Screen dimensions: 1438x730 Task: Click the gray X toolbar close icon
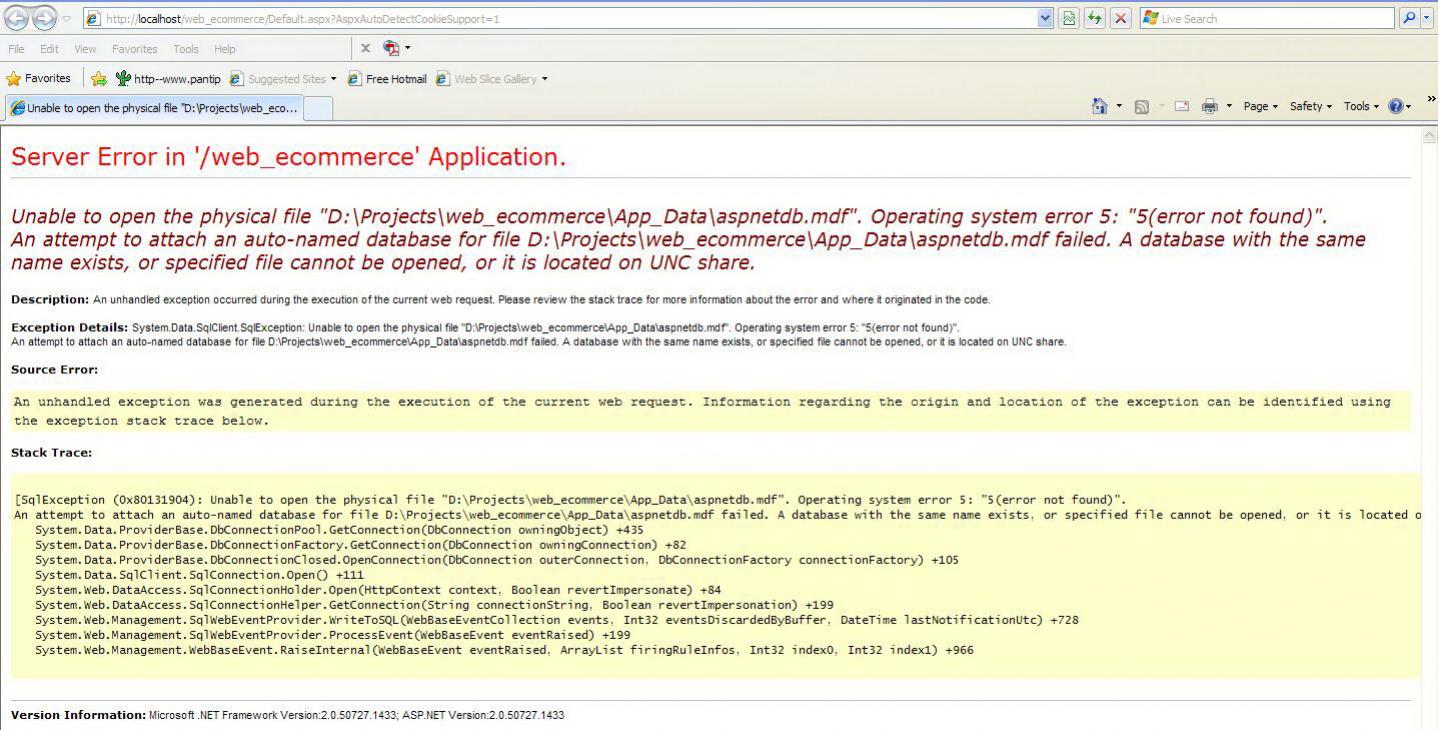[365, 48]
